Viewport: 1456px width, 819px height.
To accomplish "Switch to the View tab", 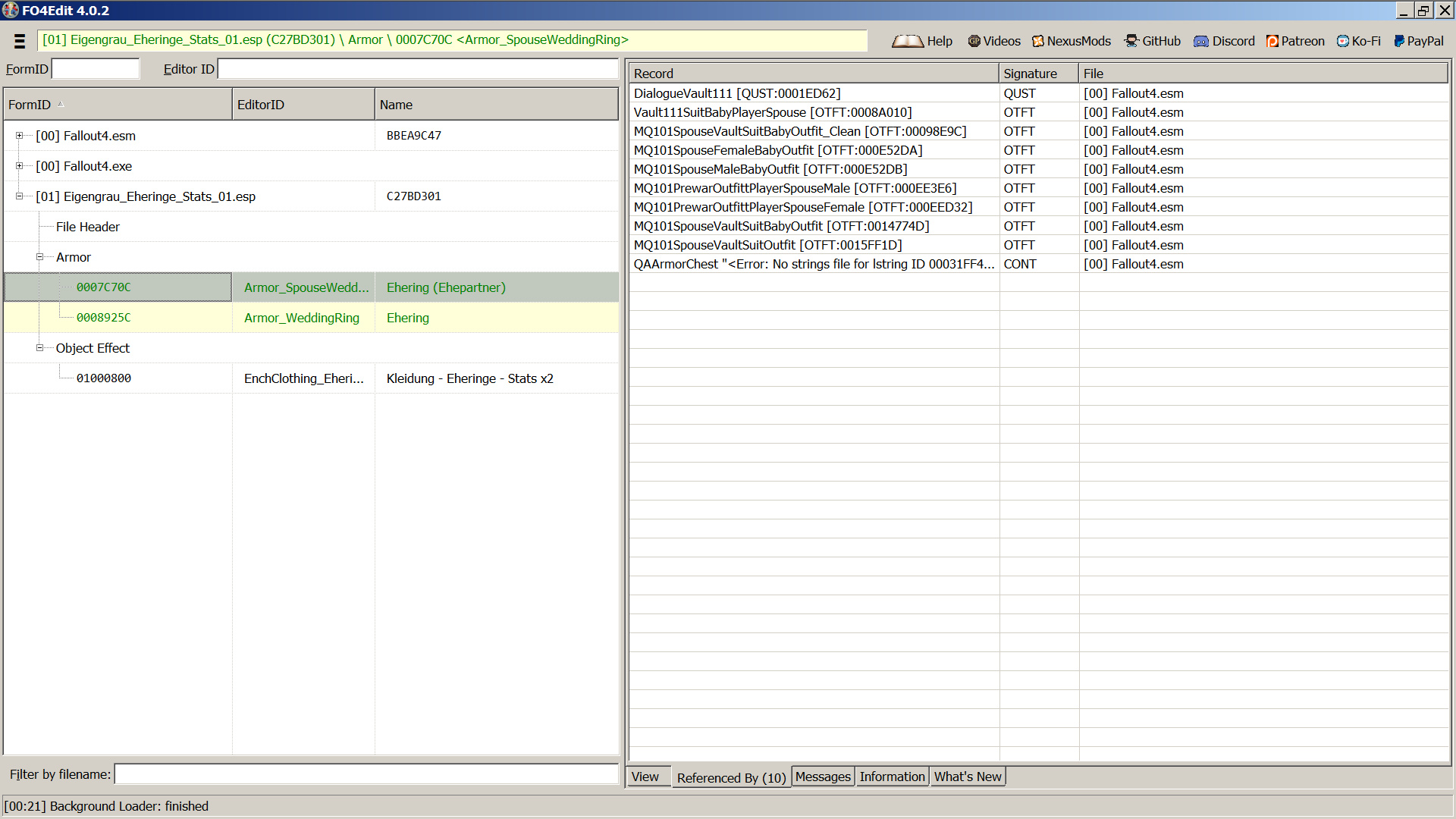I will (645, 777).
